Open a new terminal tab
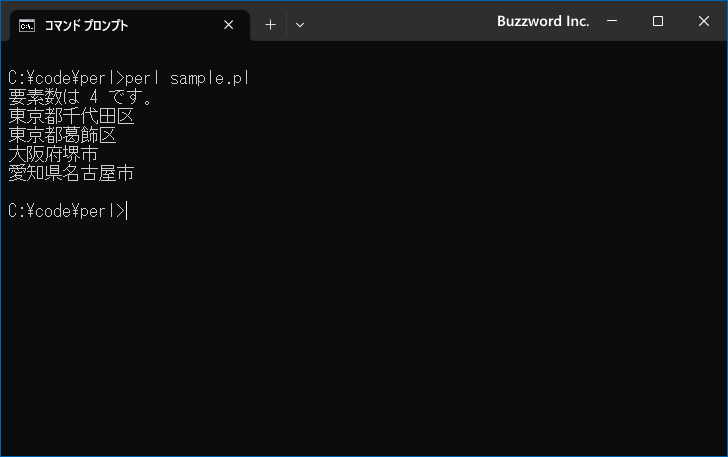The image size is (728, 457). tap(270, 25)
